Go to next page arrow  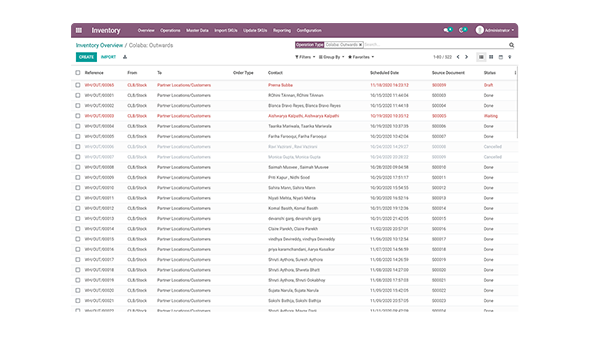pos(467,57)
